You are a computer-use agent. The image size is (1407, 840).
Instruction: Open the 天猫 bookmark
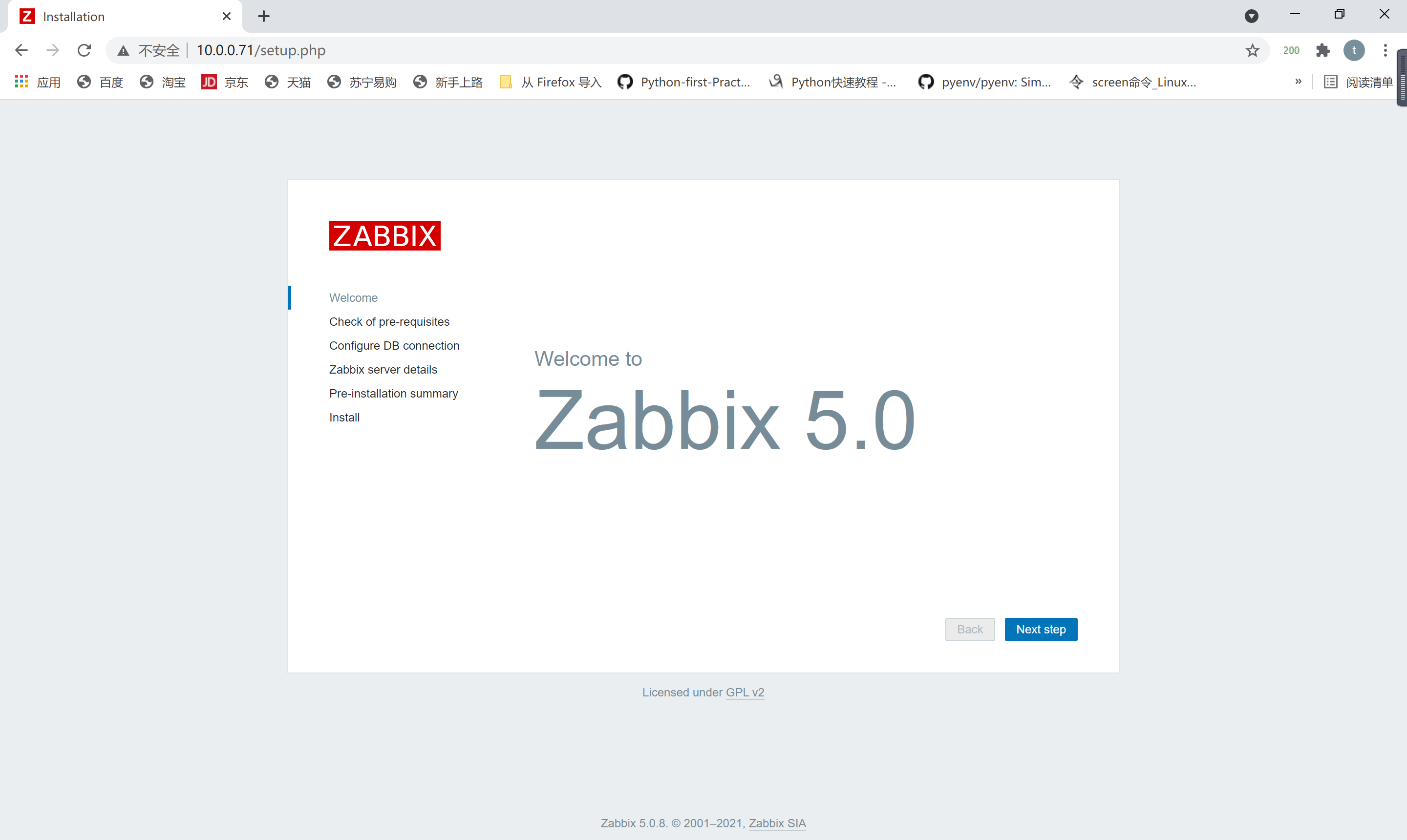(288, 82)
